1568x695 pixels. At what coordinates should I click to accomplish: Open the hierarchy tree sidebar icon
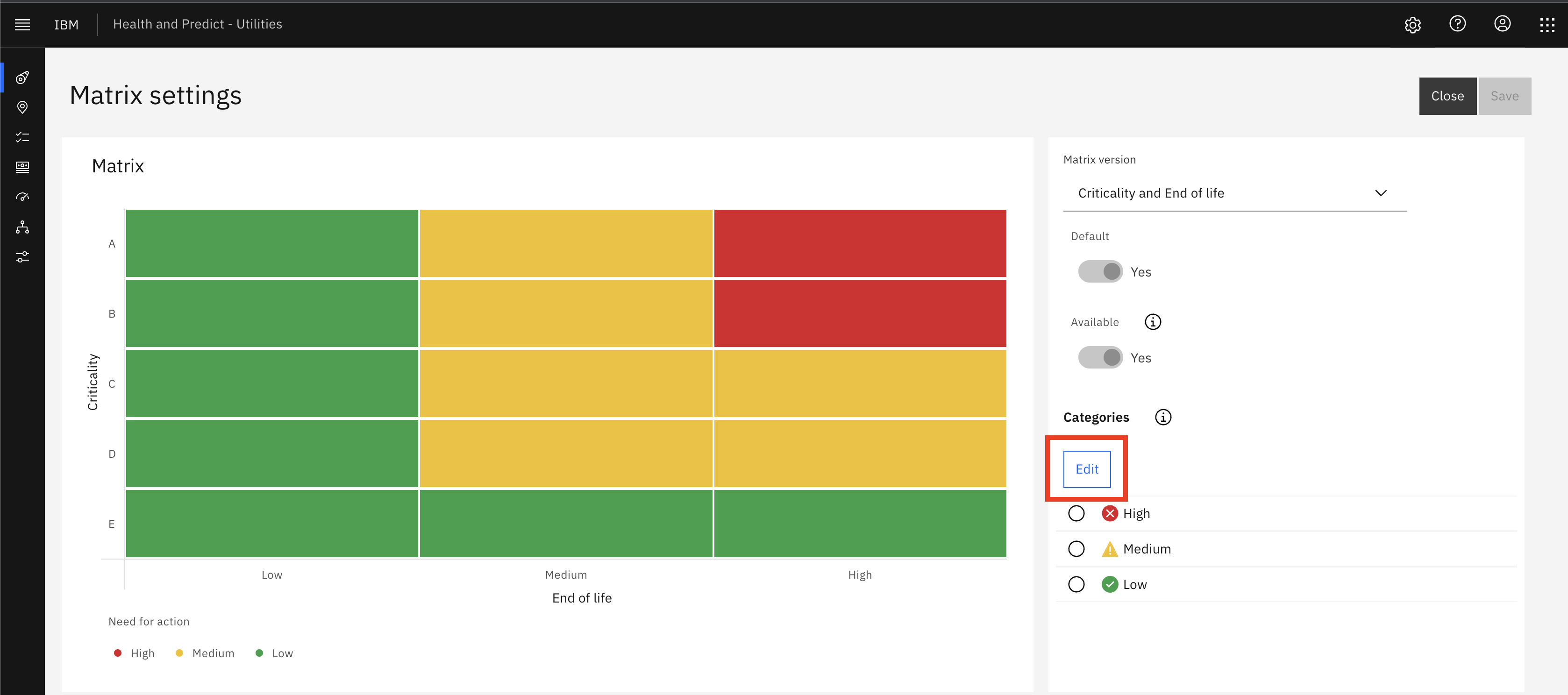tap(22, 227)
